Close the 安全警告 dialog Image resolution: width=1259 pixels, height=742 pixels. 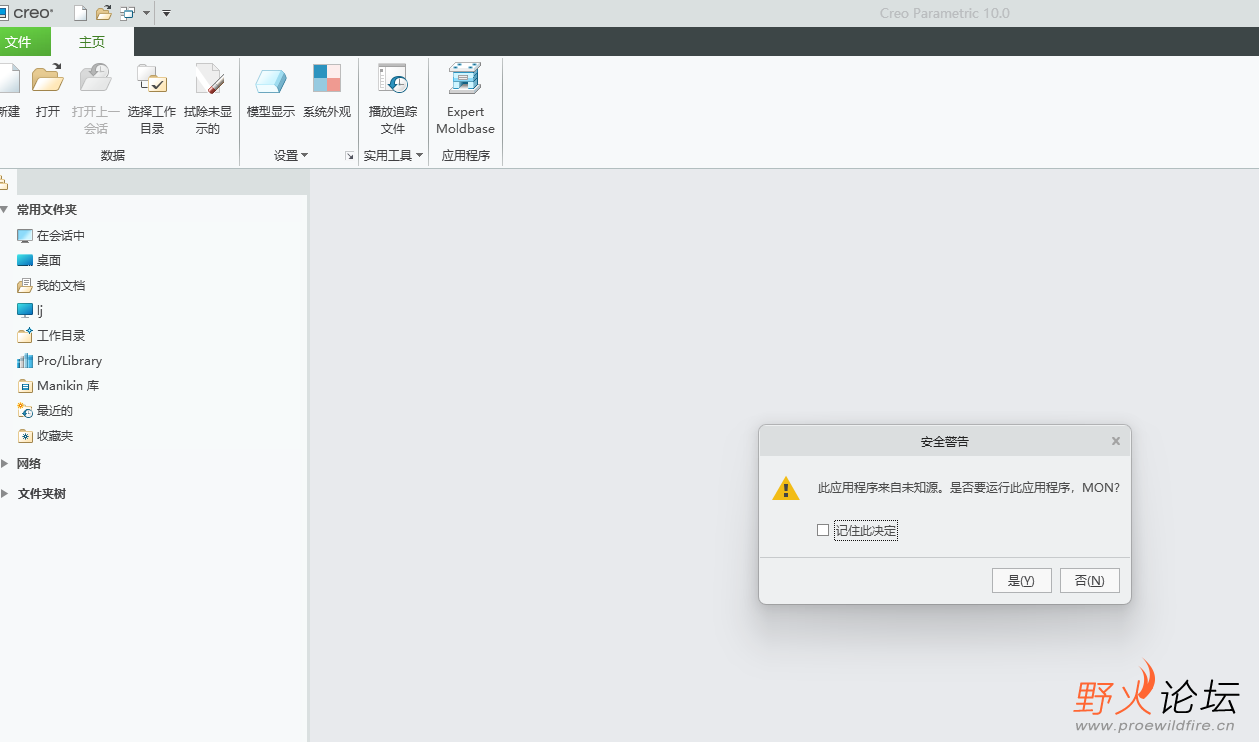[1116, 441]
